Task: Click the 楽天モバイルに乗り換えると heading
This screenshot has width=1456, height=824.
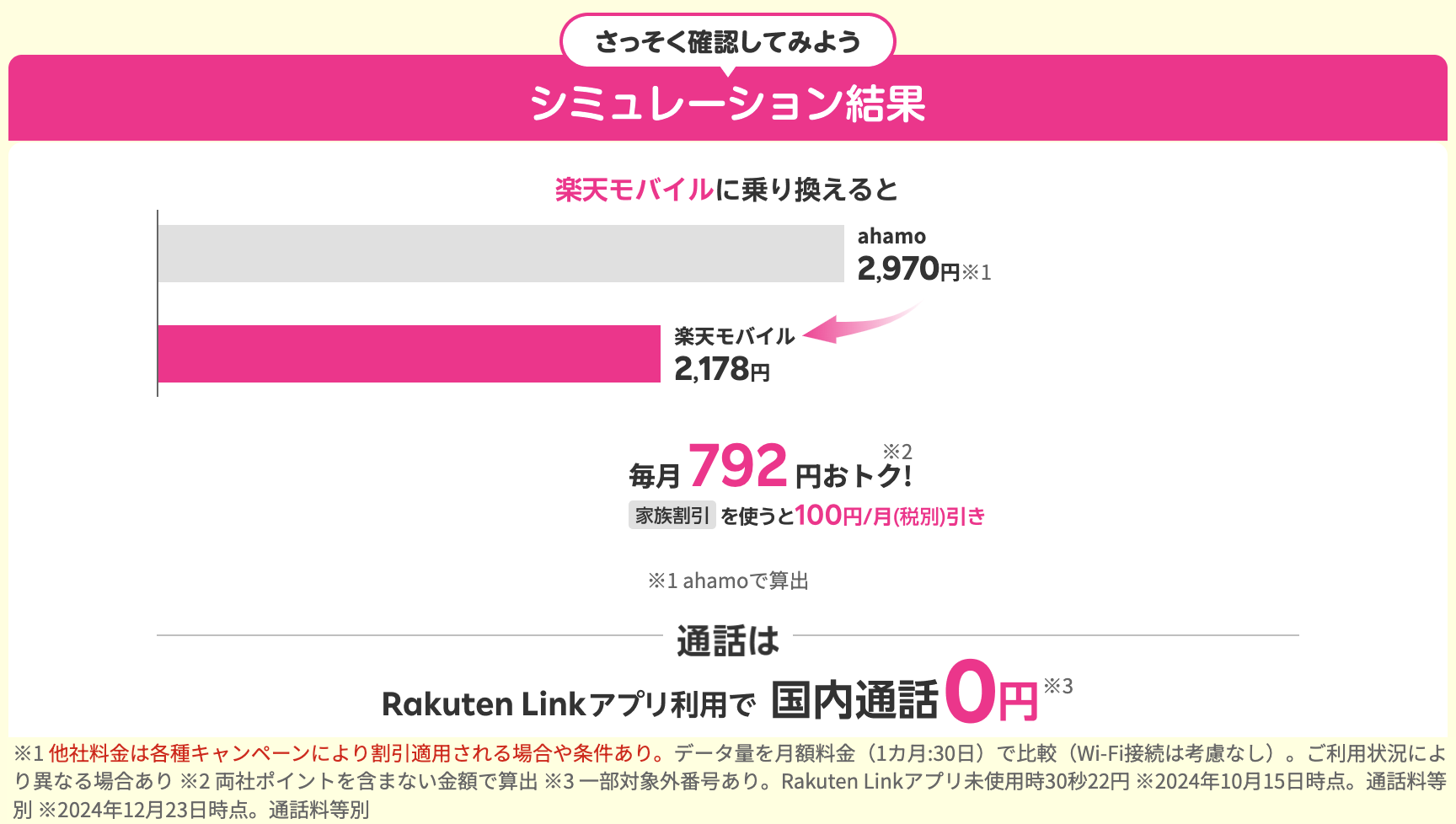Action: [x=727, y=189]
